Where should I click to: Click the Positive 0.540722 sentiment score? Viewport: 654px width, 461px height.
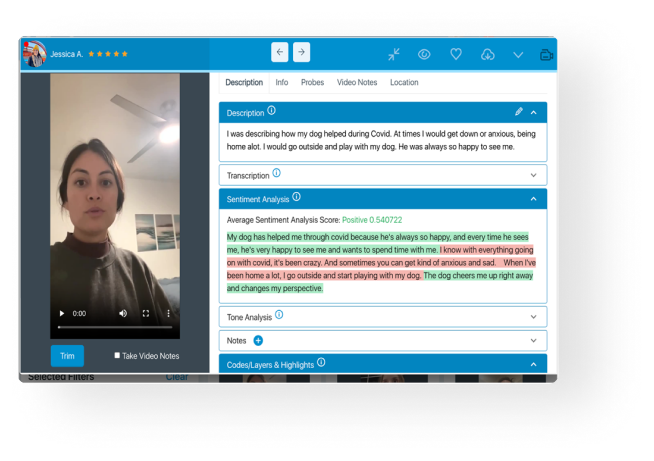(372, 220)
